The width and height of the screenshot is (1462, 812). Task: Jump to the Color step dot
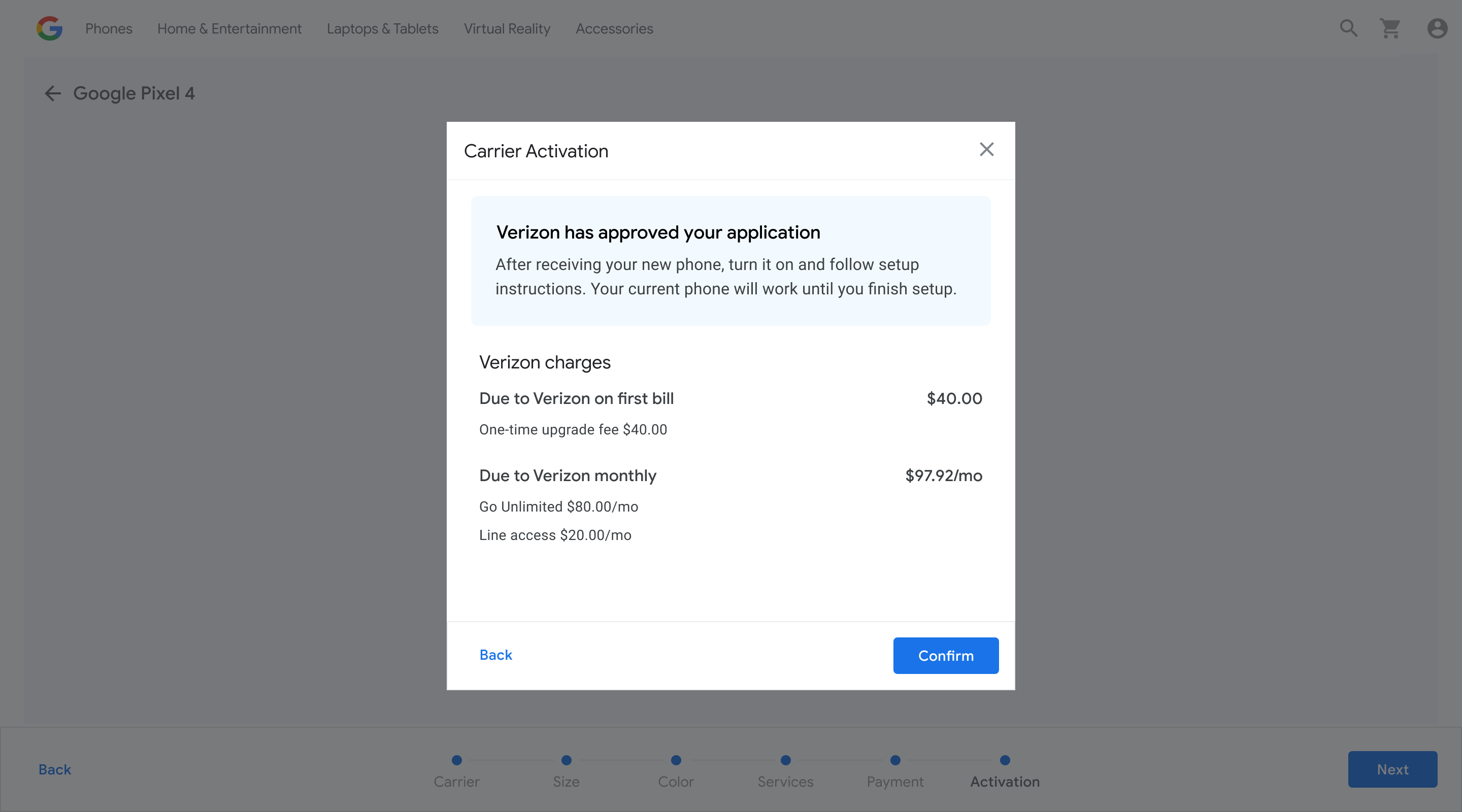coord(675,760)
